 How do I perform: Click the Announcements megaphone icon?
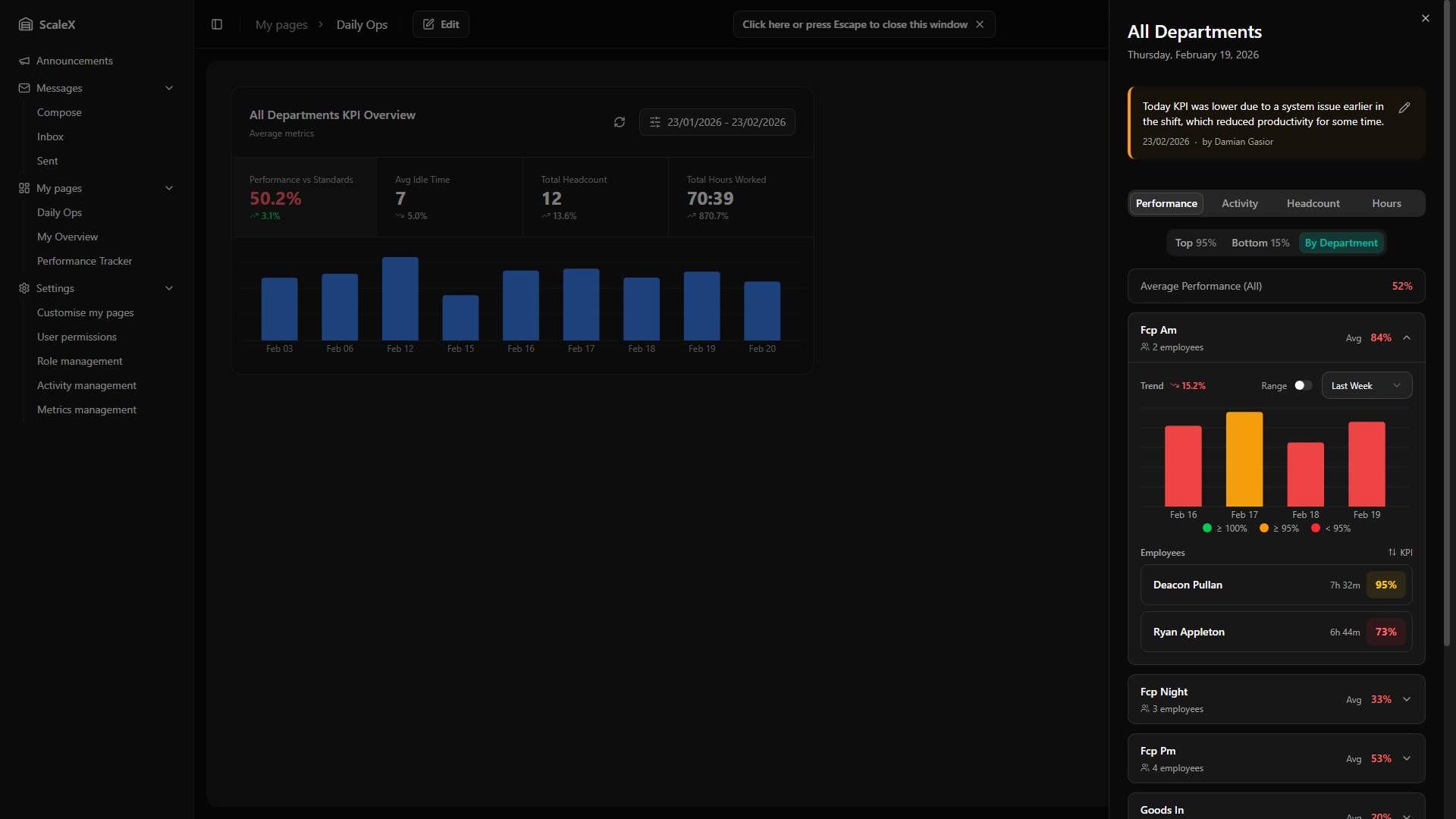point(24,61)
